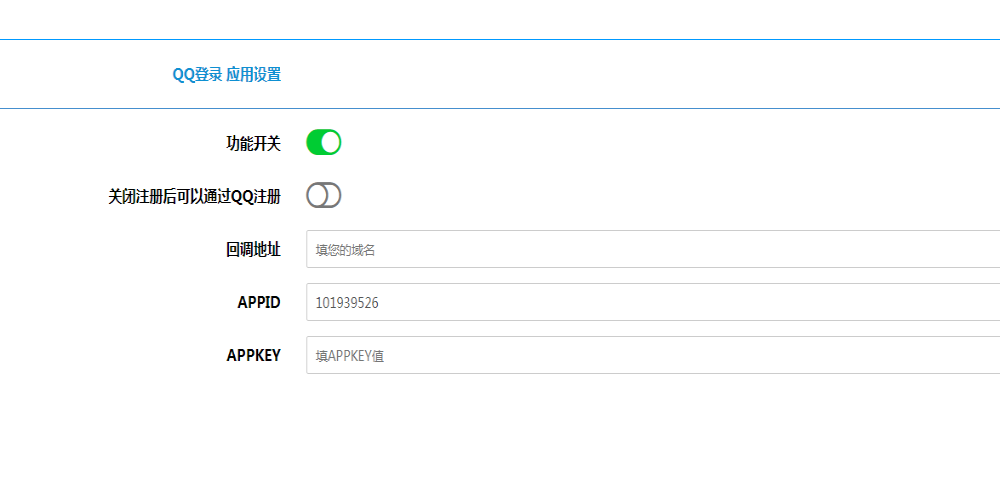Click the 回调地址 domain input field
The height and width of the screenshot is (491, 1000).
point(653,249)
